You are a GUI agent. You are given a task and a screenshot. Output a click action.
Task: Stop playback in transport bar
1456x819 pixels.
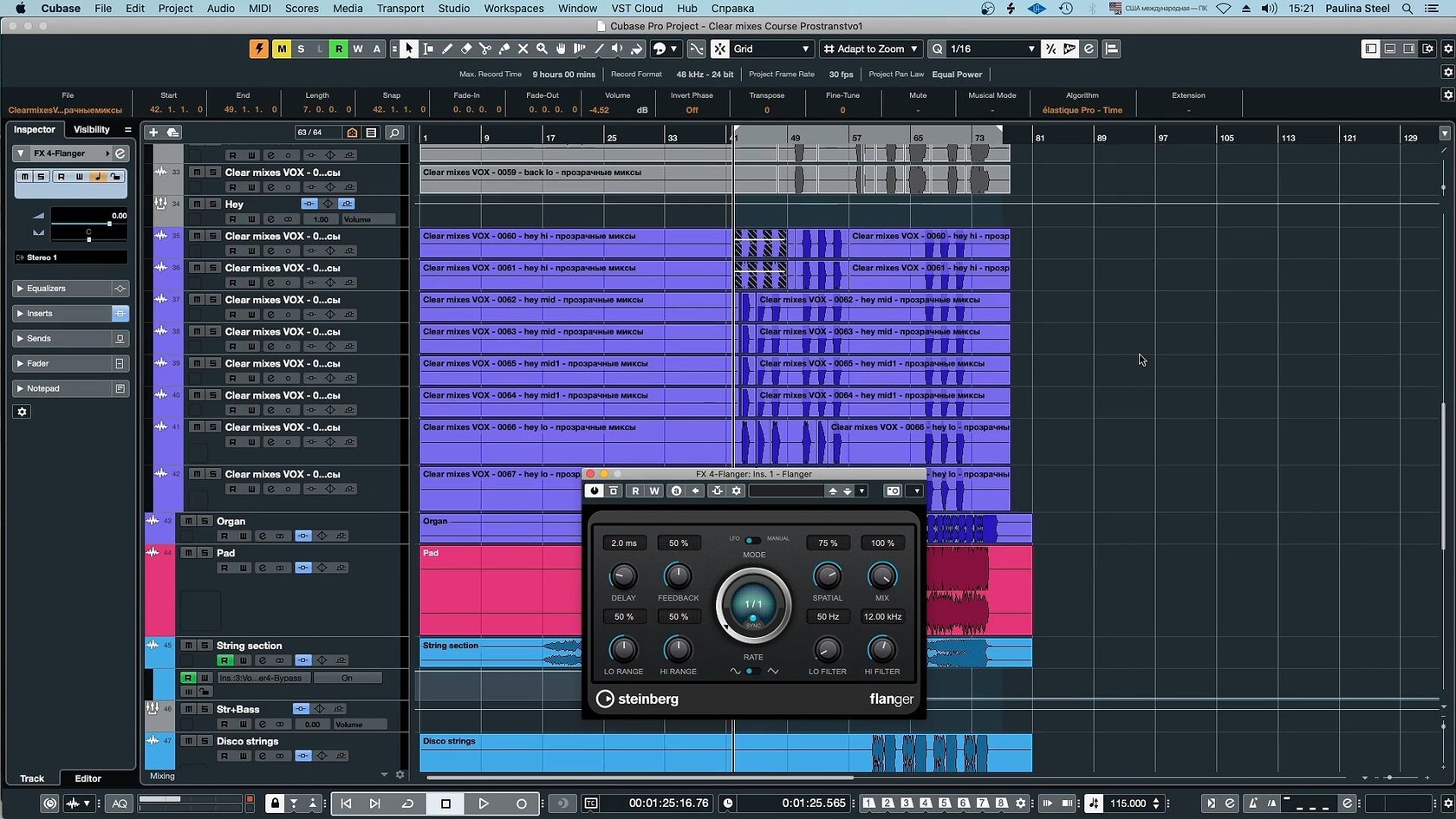(445, 803)
